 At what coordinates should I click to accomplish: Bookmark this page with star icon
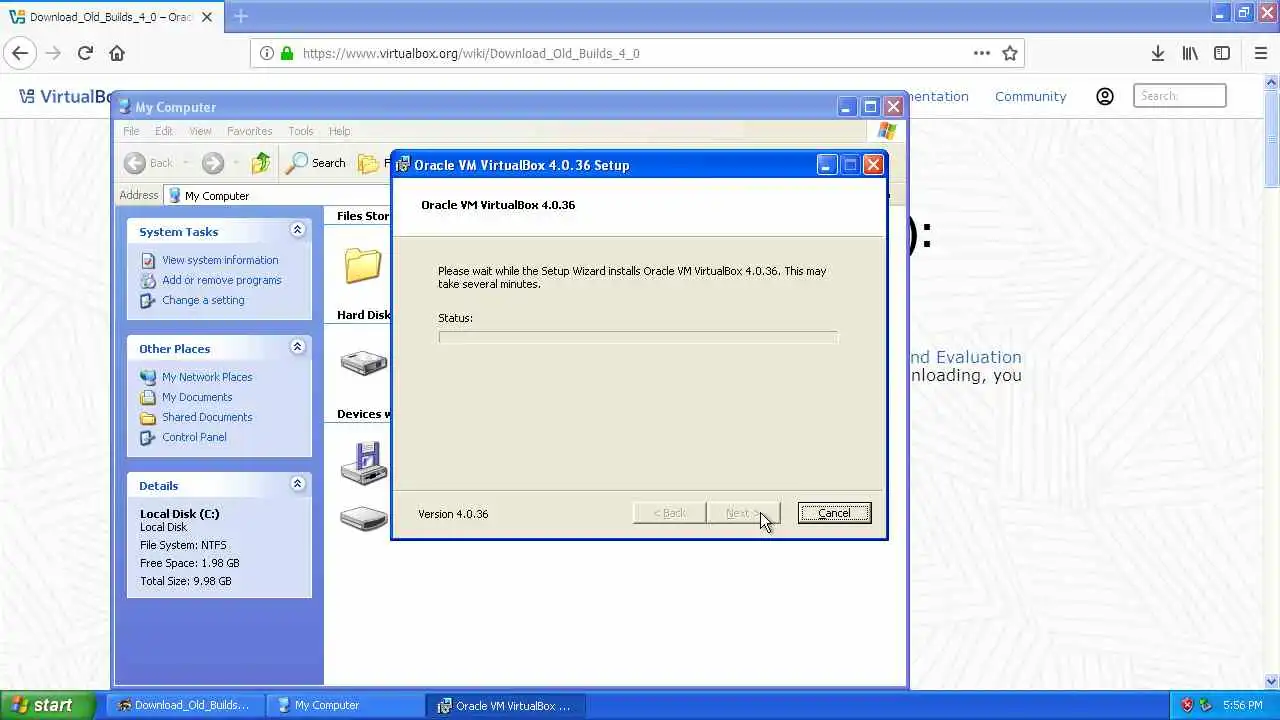click(1010, 53)
